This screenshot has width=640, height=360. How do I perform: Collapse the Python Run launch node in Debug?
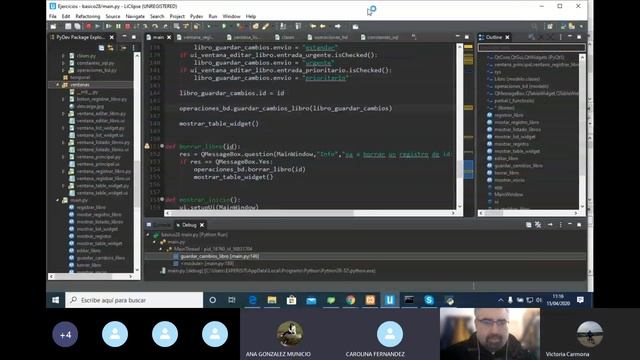(x=148, y=235)
